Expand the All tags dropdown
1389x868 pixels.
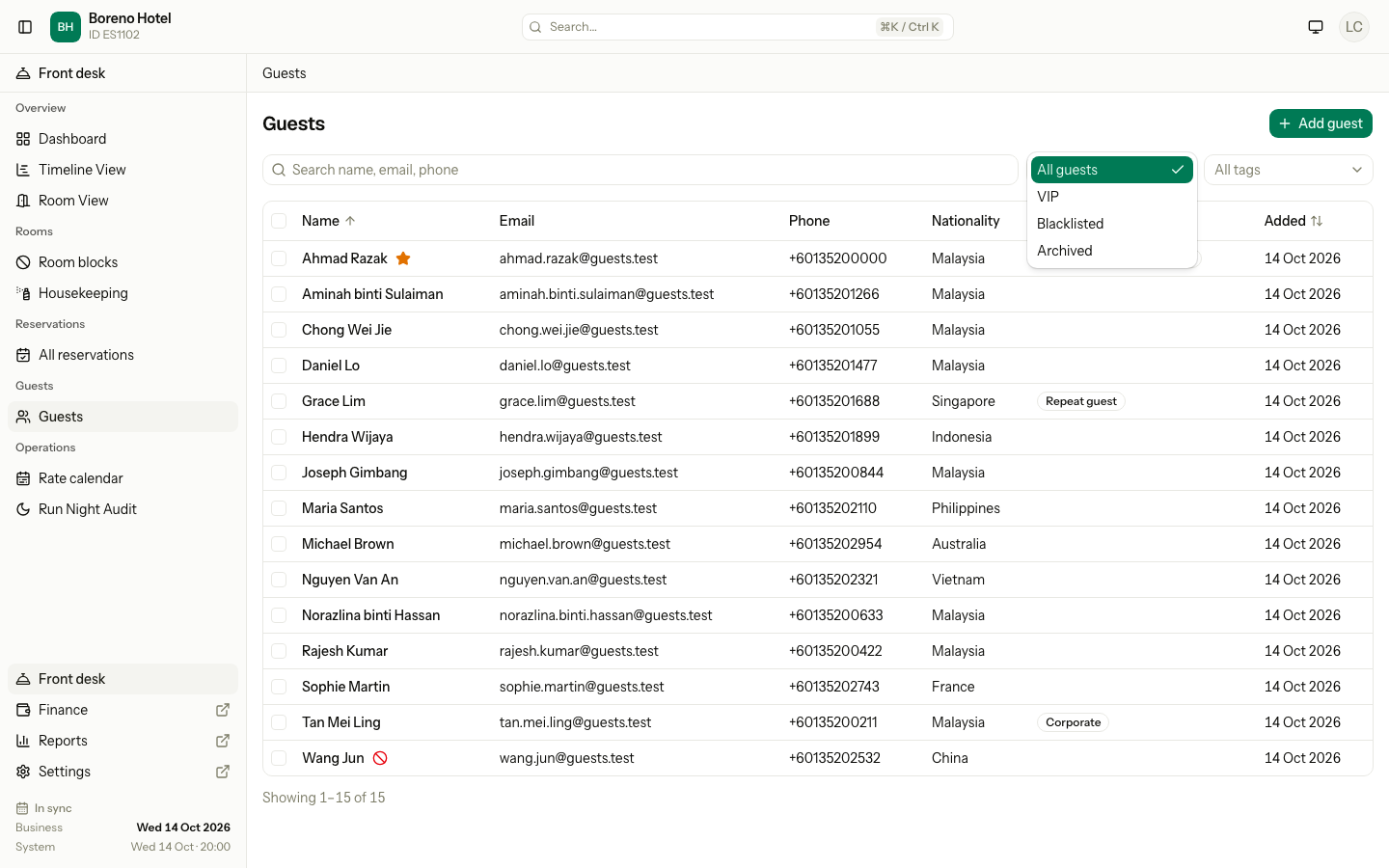point(1288,170)
